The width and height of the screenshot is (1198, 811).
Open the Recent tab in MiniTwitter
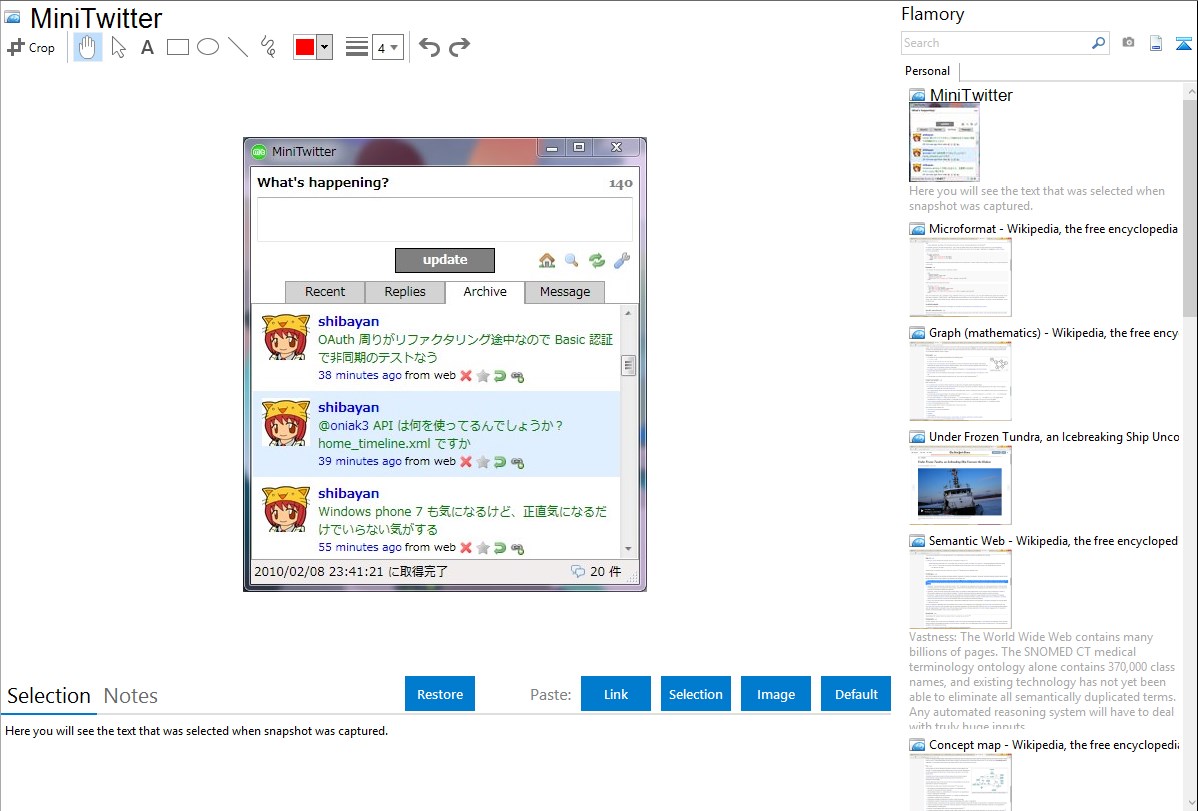pyautogui.click(x=325, y=292)
